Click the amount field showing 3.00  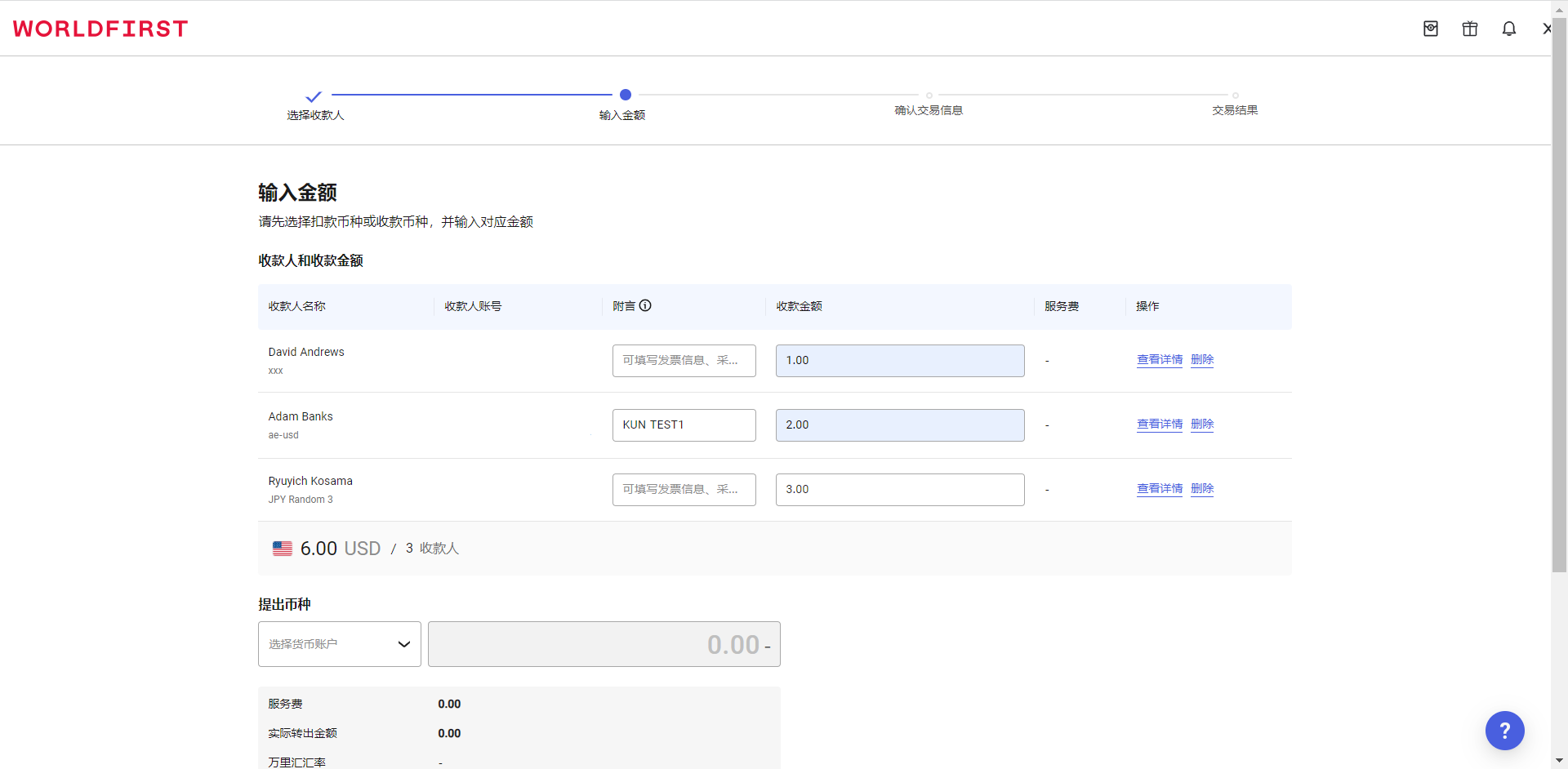click(x=899, y=489)
